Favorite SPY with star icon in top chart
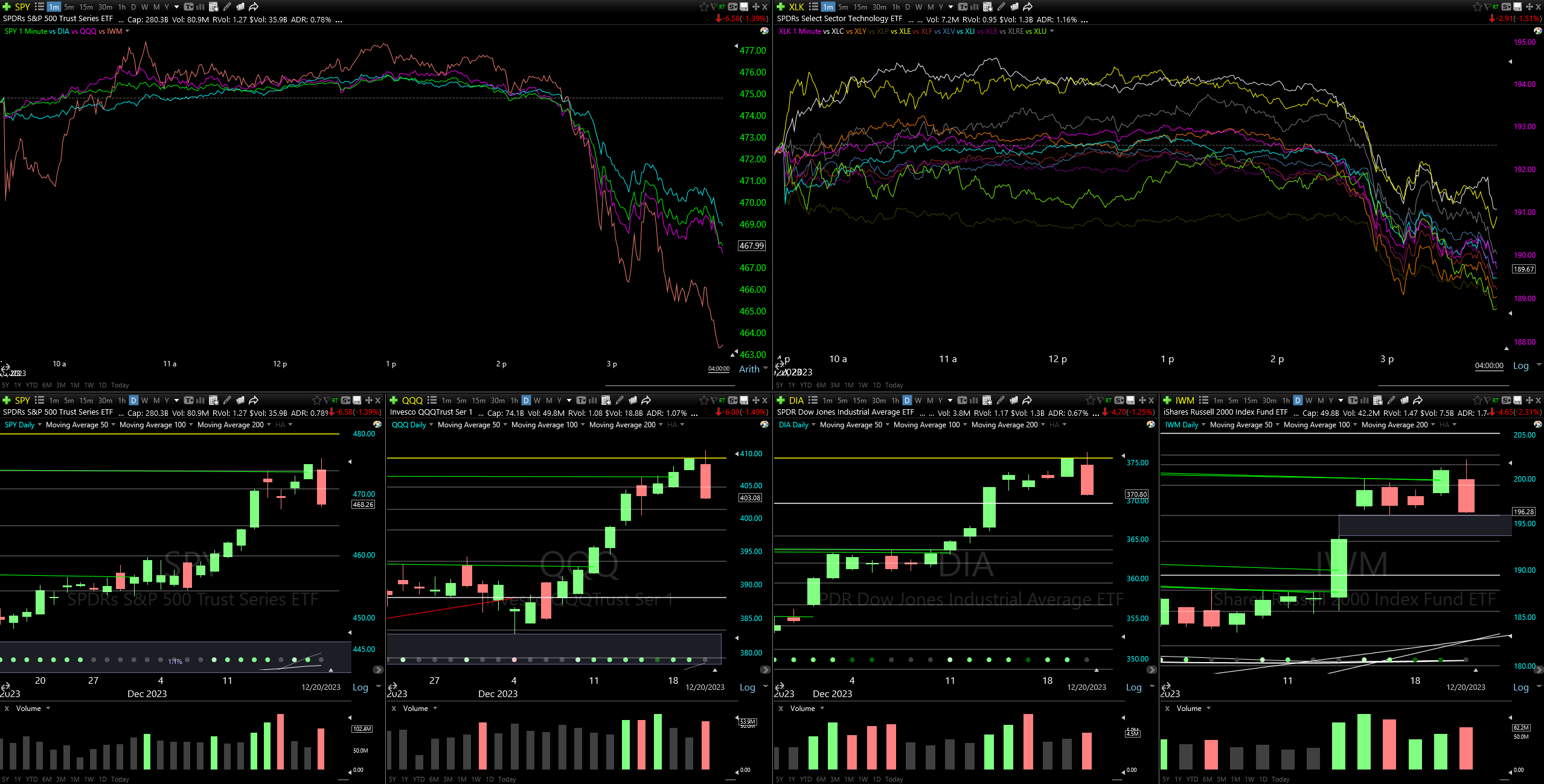The height and width of the screenshot is (784, 1544). (x=703, y=7)
